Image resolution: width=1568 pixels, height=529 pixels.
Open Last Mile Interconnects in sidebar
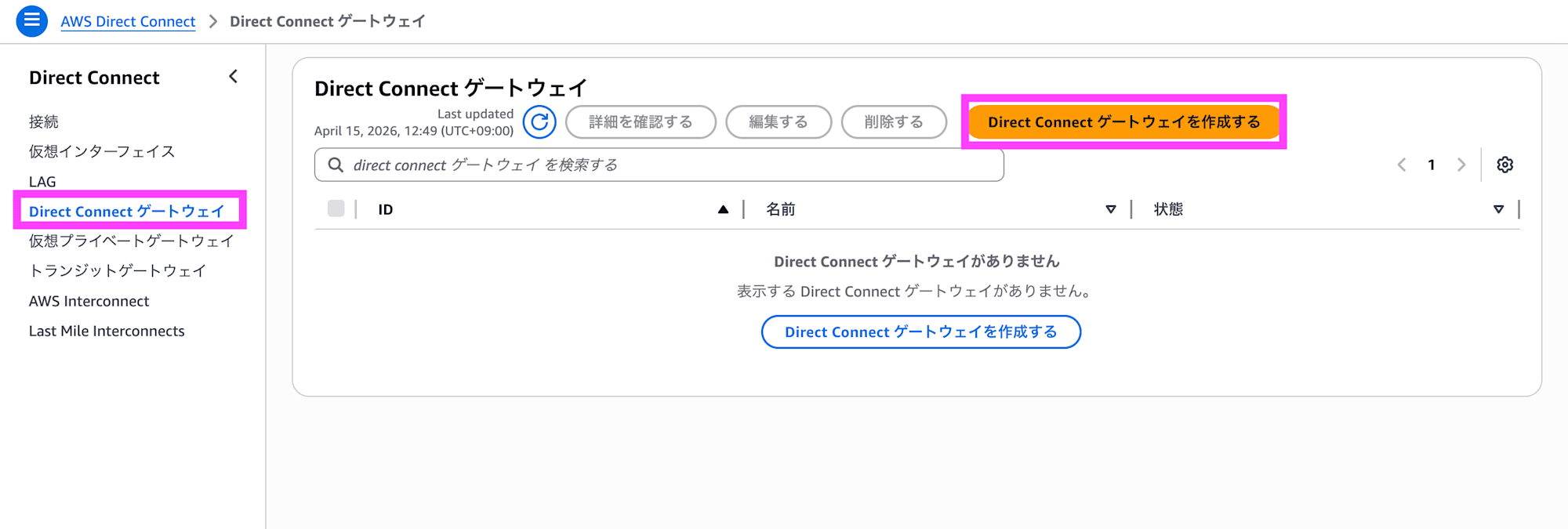[107, 331]
